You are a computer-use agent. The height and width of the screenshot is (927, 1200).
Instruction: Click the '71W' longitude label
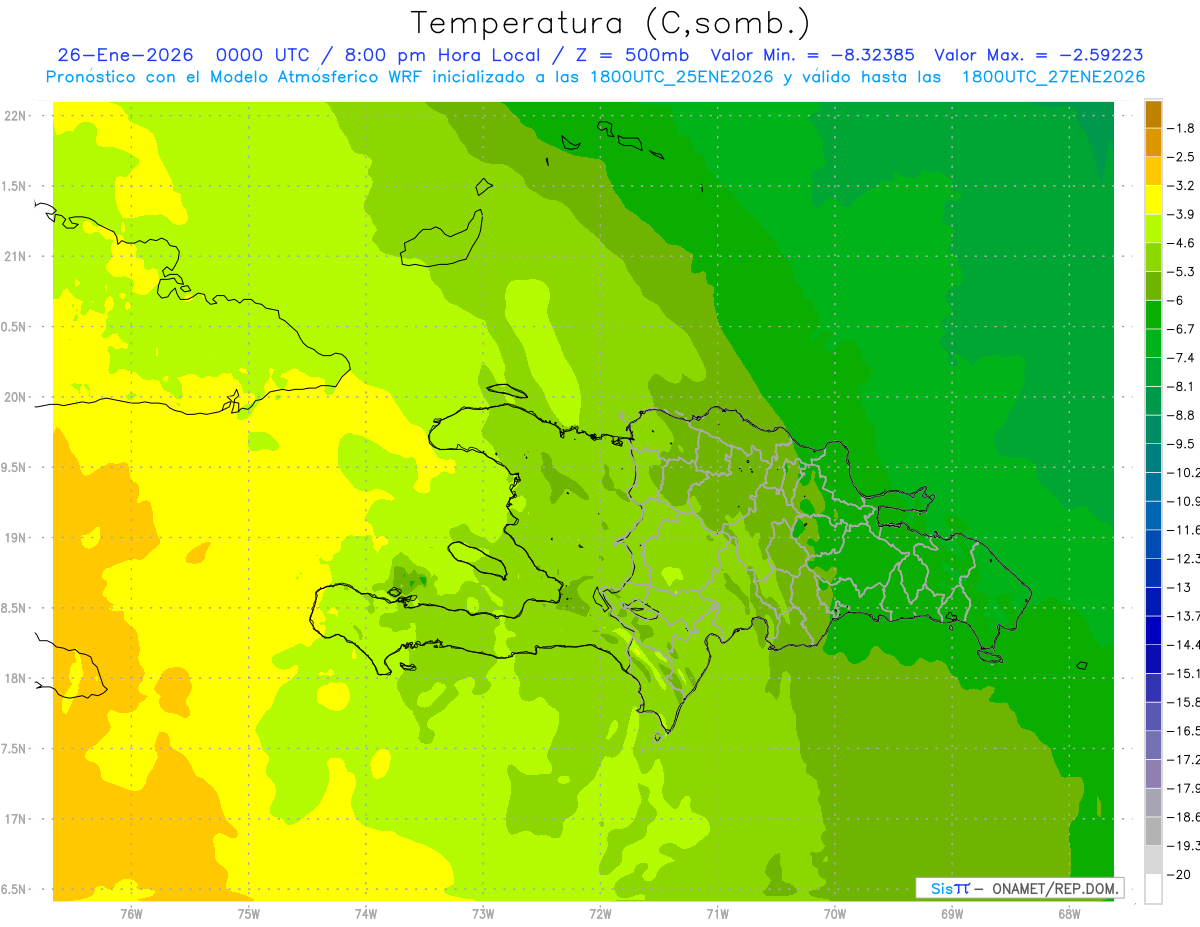717,914
